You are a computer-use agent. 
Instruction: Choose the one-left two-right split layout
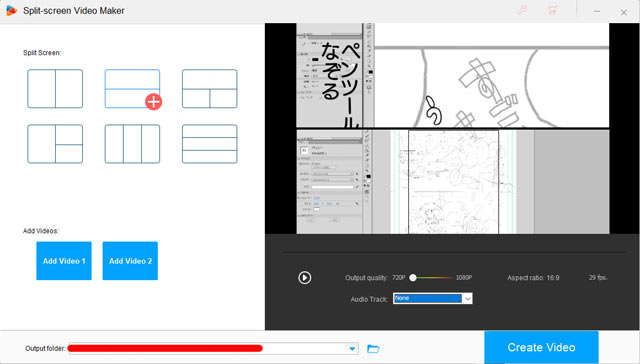point(55,144)
